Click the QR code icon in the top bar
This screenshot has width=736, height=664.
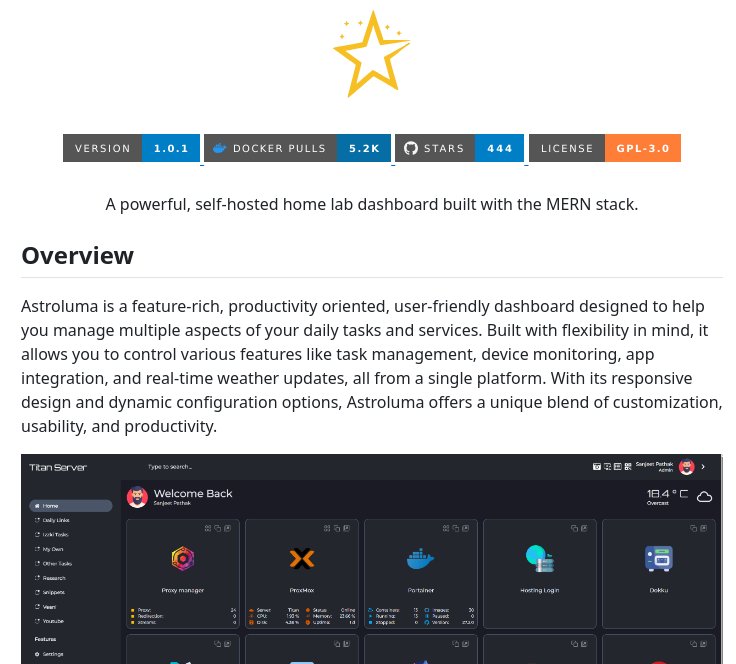(x=628, y=467)
